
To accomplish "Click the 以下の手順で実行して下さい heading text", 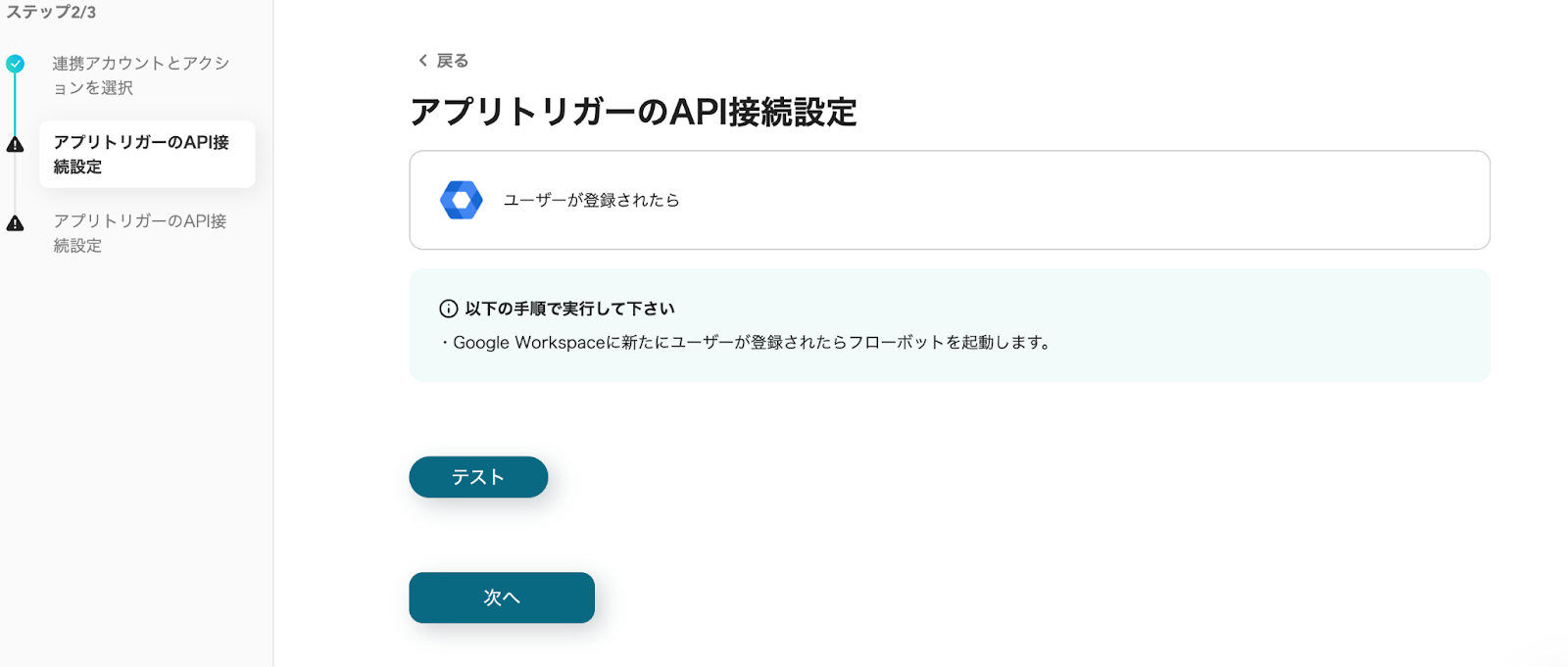I will point(569,309).
